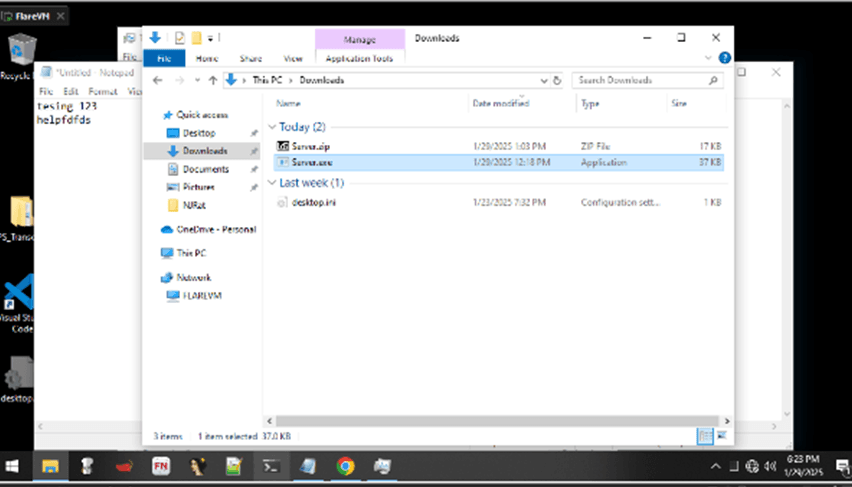Click the Windows Start button
852x487 pixels.
(14, 466)
